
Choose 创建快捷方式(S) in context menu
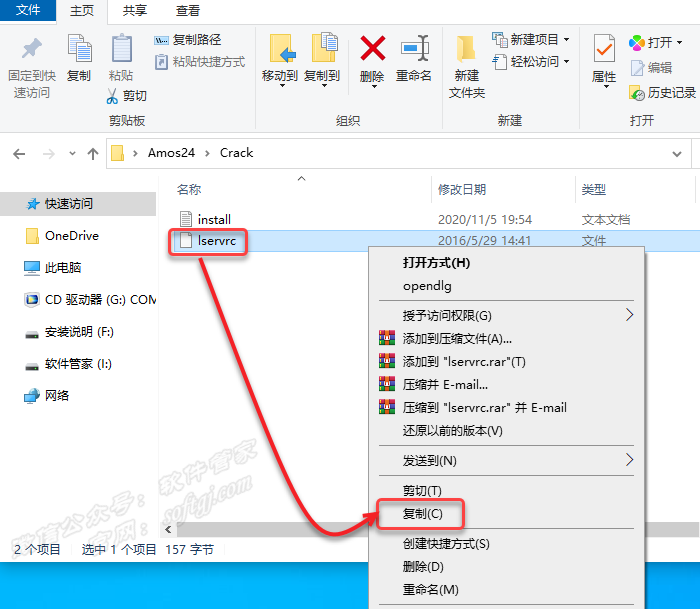507,544
